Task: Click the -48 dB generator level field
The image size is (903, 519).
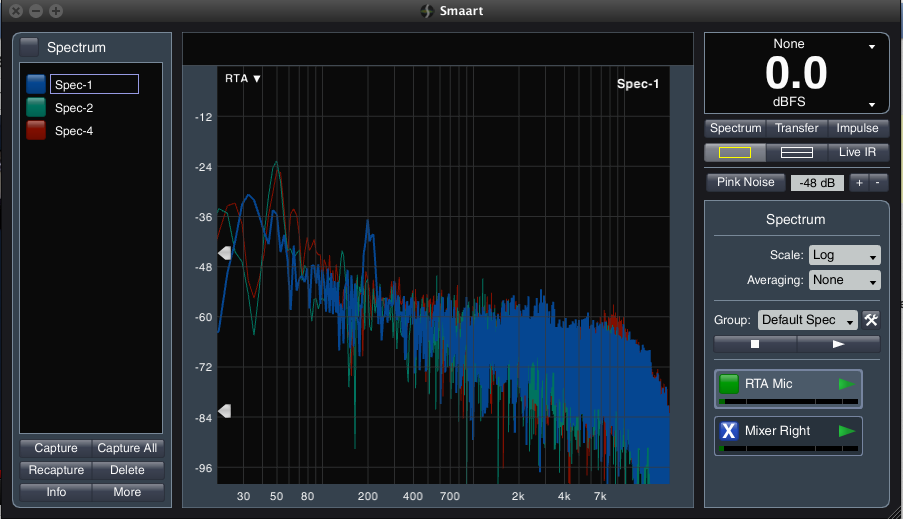Action: pos(817,183)
